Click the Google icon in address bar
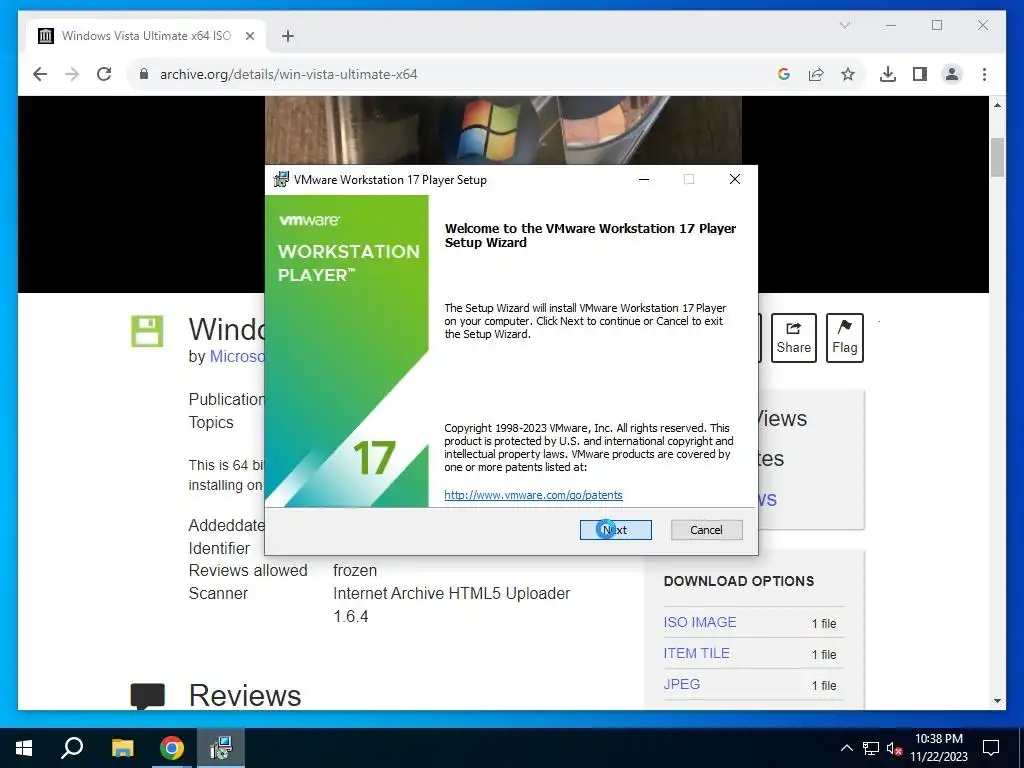 pos(784,74)
